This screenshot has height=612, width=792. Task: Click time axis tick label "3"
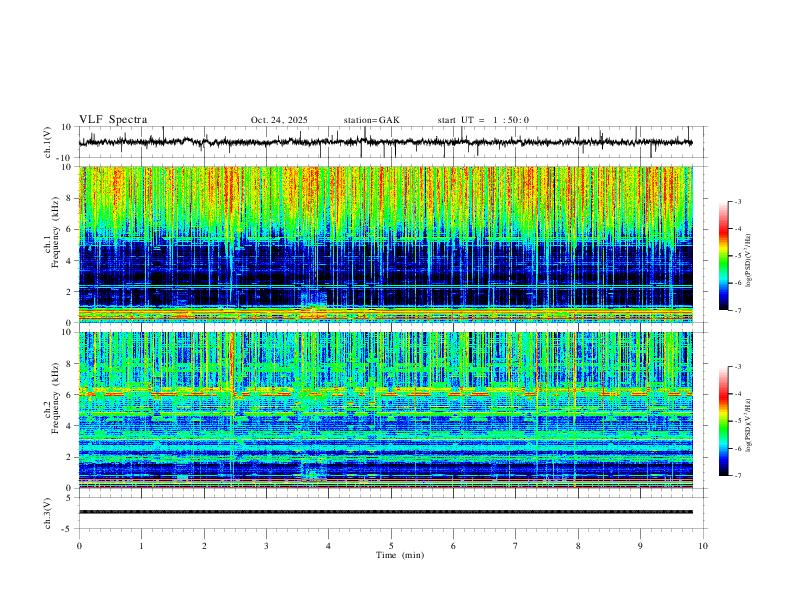[x=266, y=546]
